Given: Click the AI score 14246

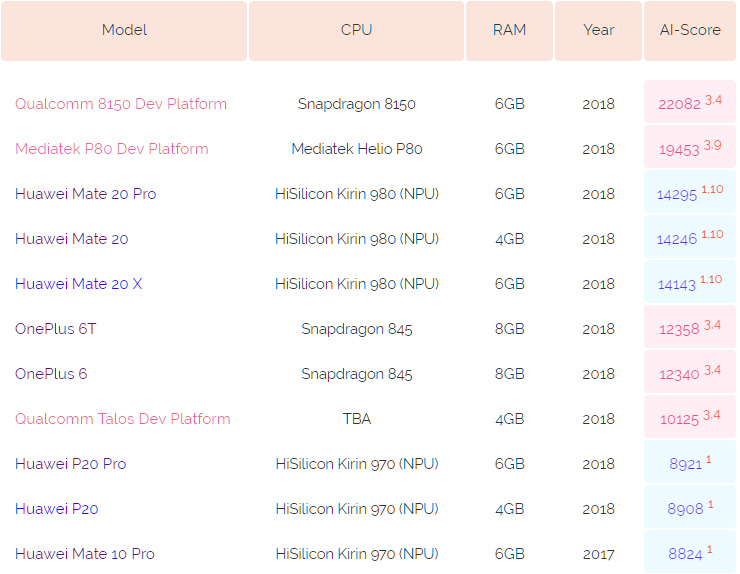Looking at the screenshot, I should coord(677,239).
